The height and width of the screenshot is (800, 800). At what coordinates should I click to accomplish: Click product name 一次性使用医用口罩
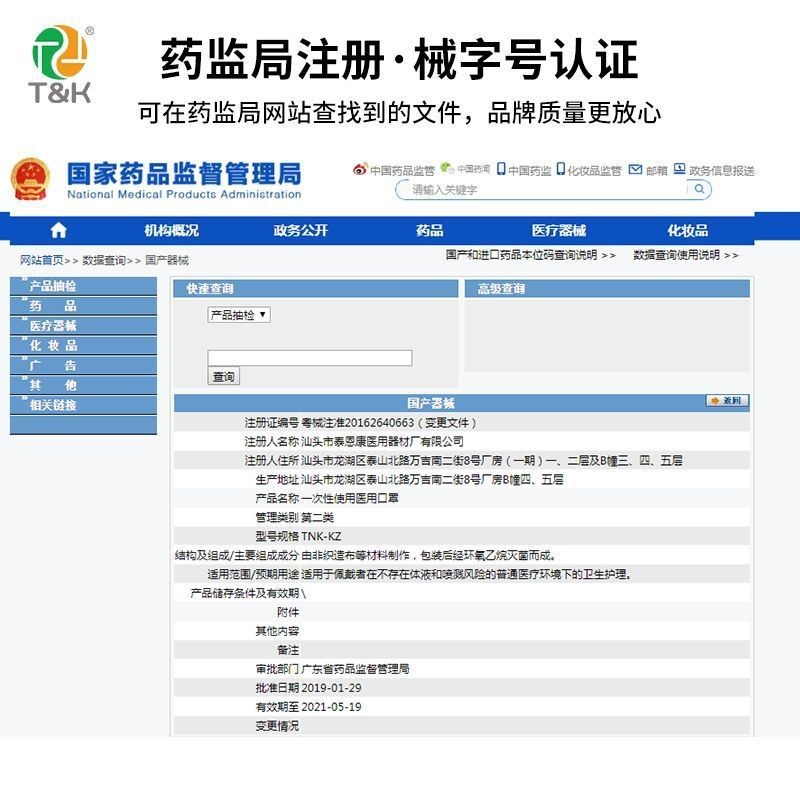click(x=349, y=498)
